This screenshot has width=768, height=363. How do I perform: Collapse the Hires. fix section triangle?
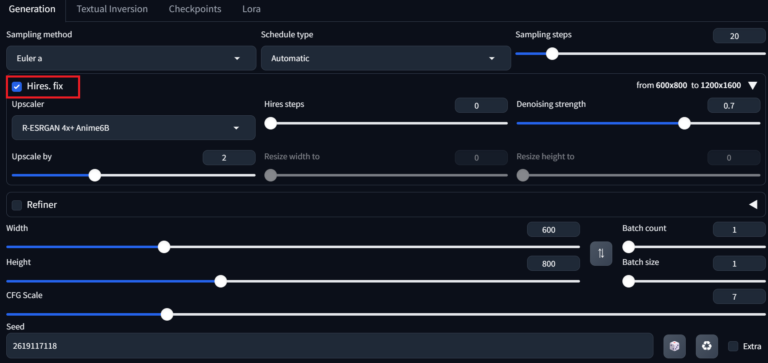(x=753, y=86)
